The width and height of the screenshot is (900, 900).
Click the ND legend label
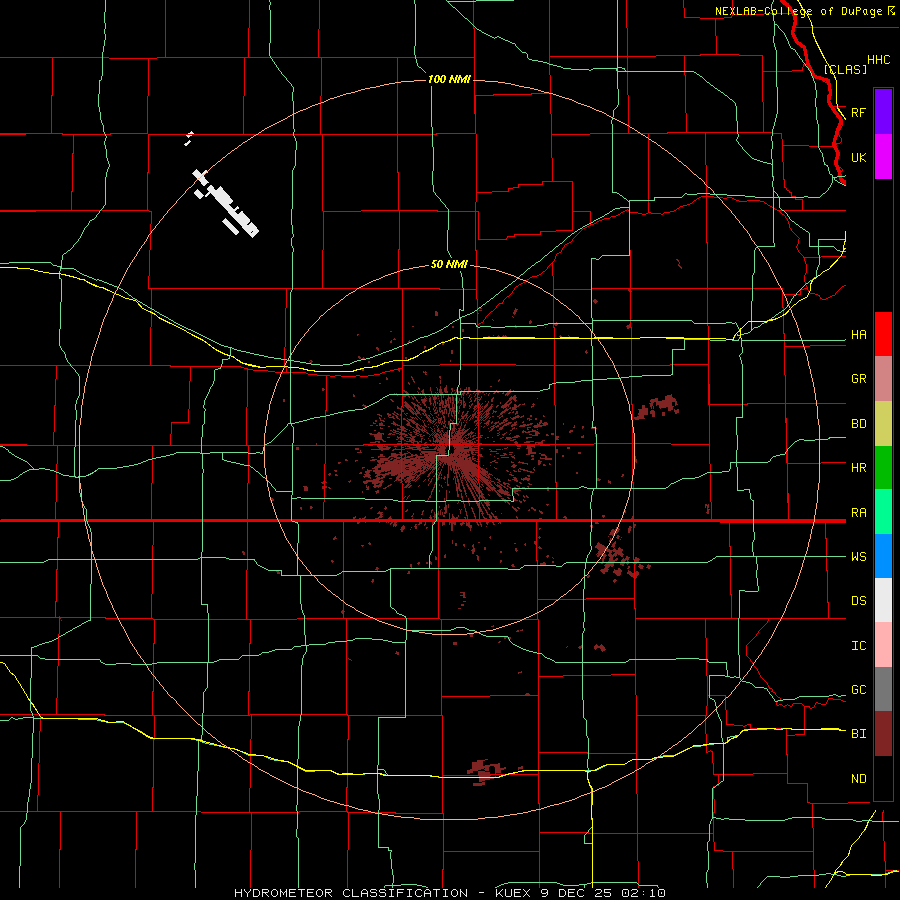coord(858,779)
